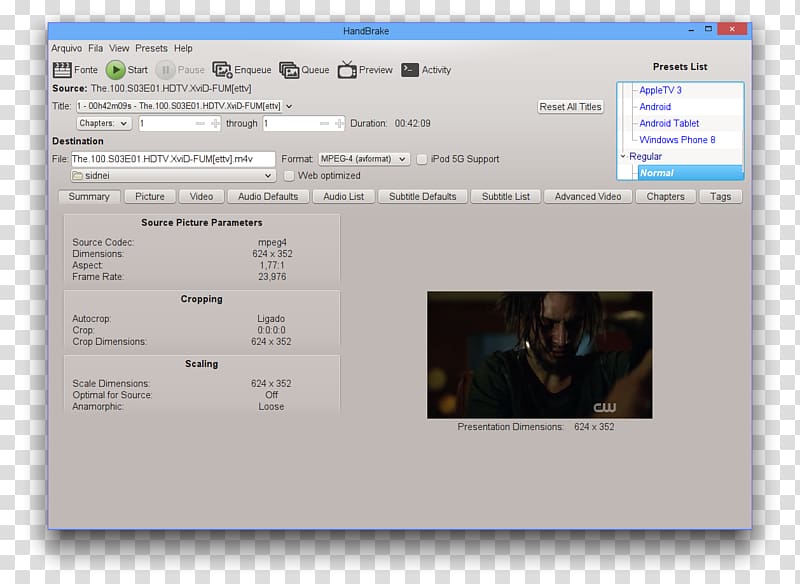Select the Android Tablet preset
The height and width of the screenshot is (584, 800).
coord(669,123)
